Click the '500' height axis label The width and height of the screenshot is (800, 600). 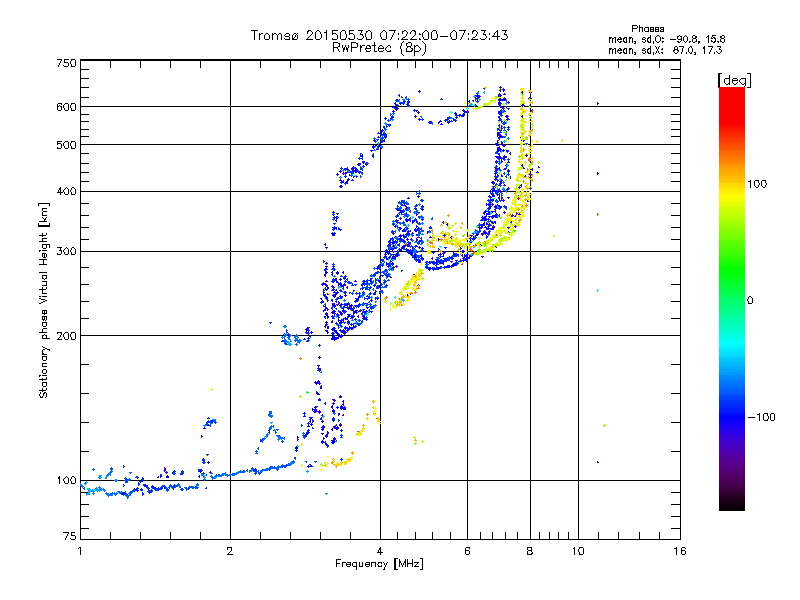tap(66, 145)
